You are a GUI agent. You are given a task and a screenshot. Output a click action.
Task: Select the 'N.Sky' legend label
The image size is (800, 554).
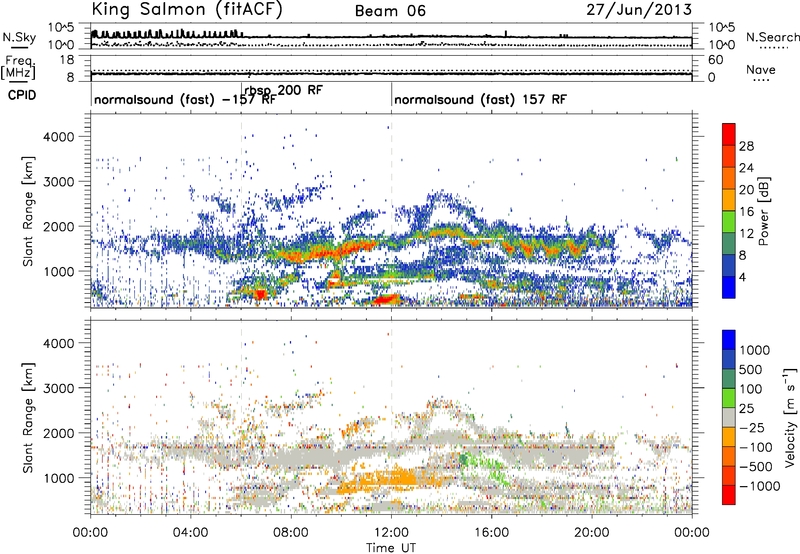[19, 37]
